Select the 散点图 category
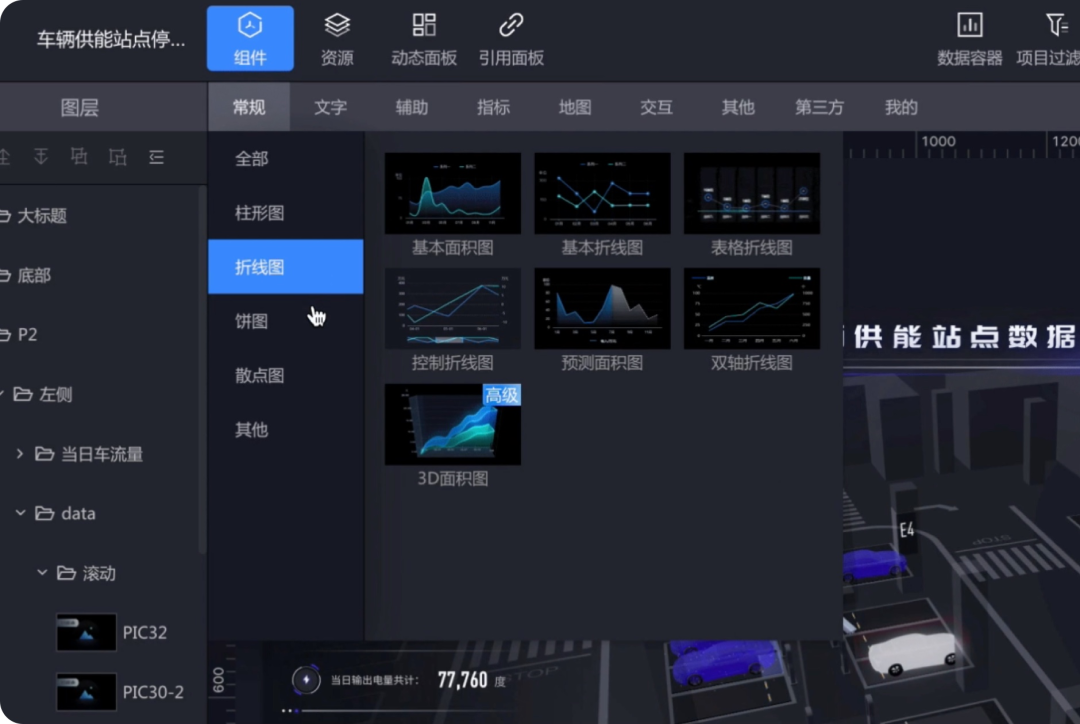This screenshot has height=724, width=1080. pyautogui.click(x=286, y=375)
